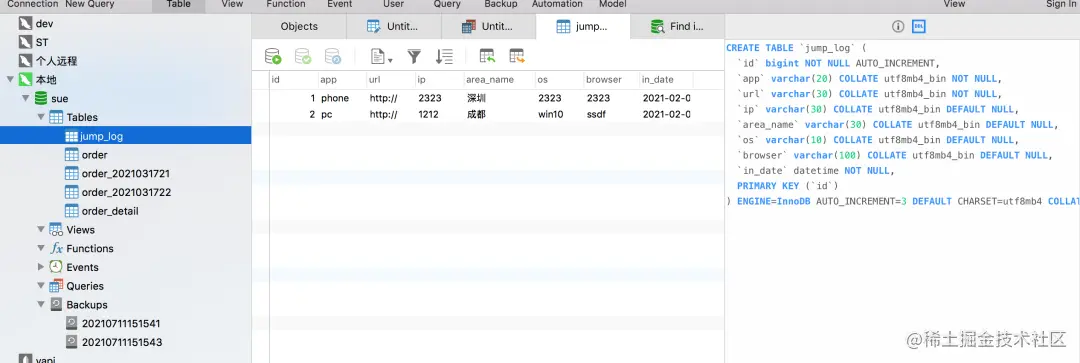Select the order_detail table
The height and width of the screenshot is (363, 1080).
pos(110,211)
